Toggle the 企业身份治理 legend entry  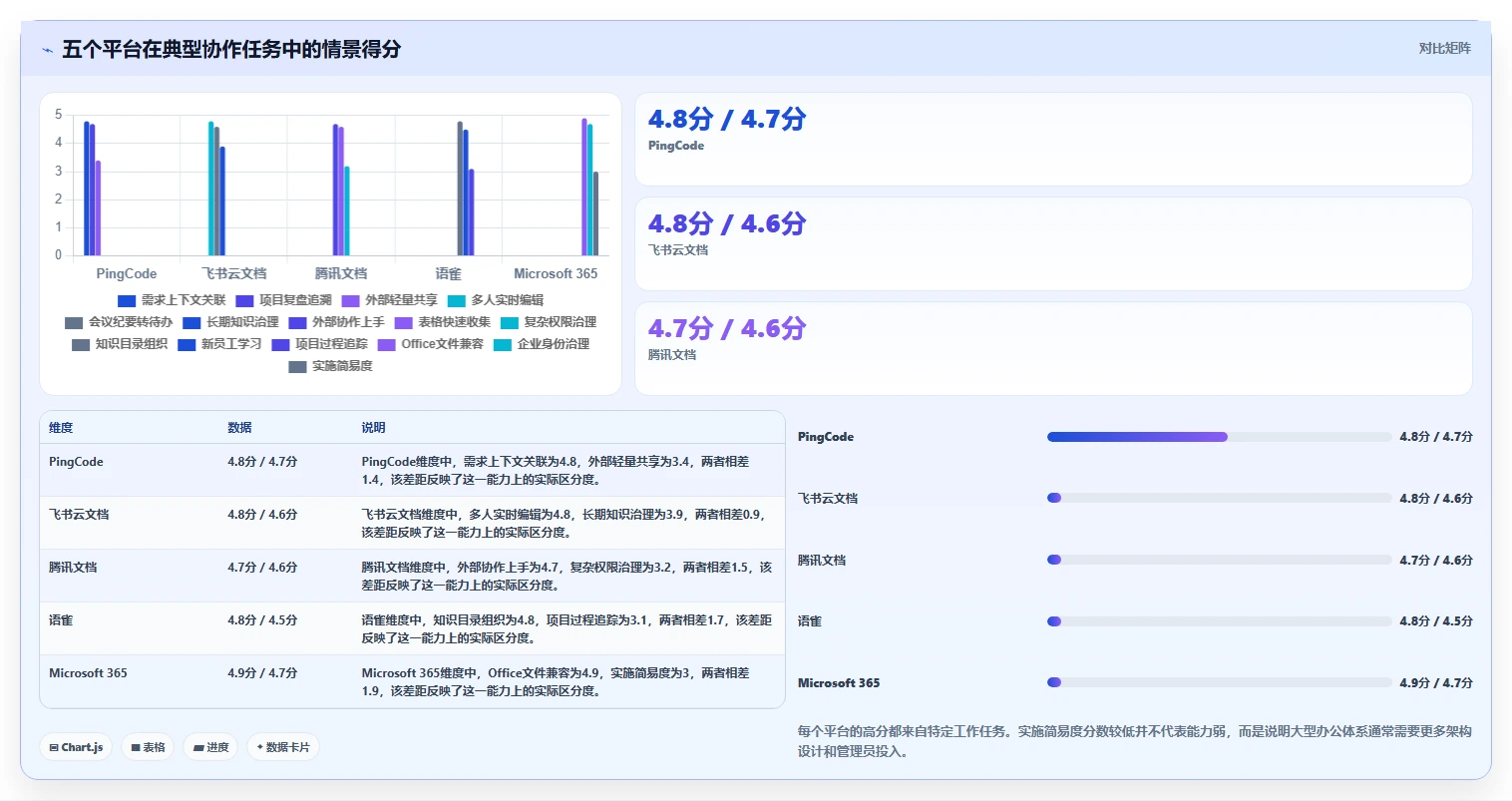(x=542, y=344)
